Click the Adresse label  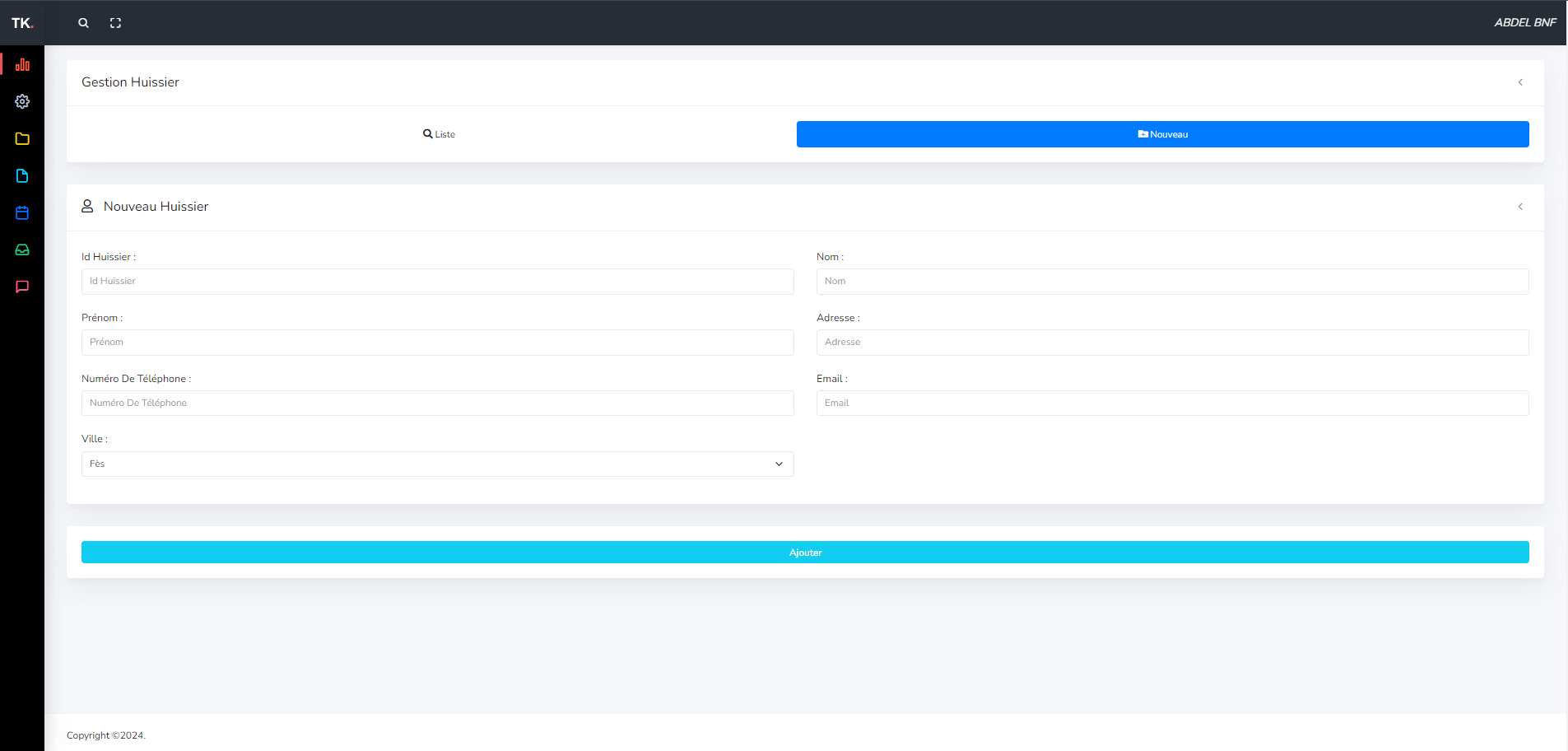point(838,318)
